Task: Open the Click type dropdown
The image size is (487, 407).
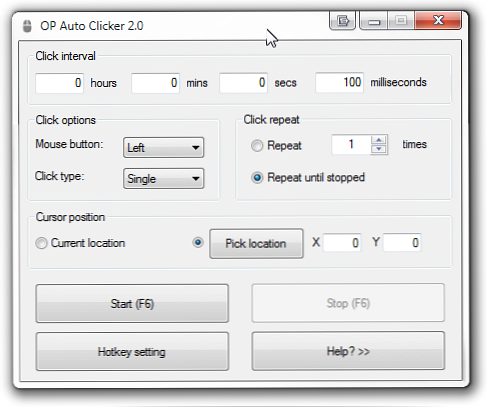Action: 163,179
